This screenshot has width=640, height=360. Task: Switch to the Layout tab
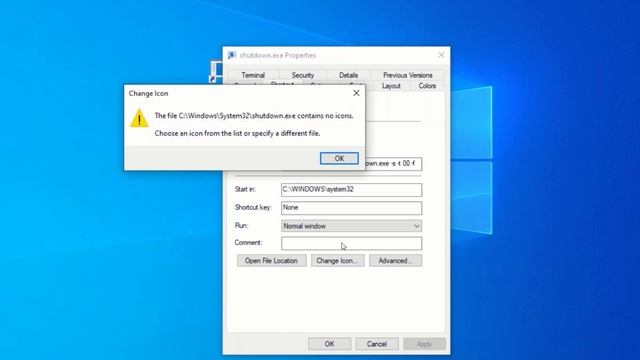[x=391, y=86]
